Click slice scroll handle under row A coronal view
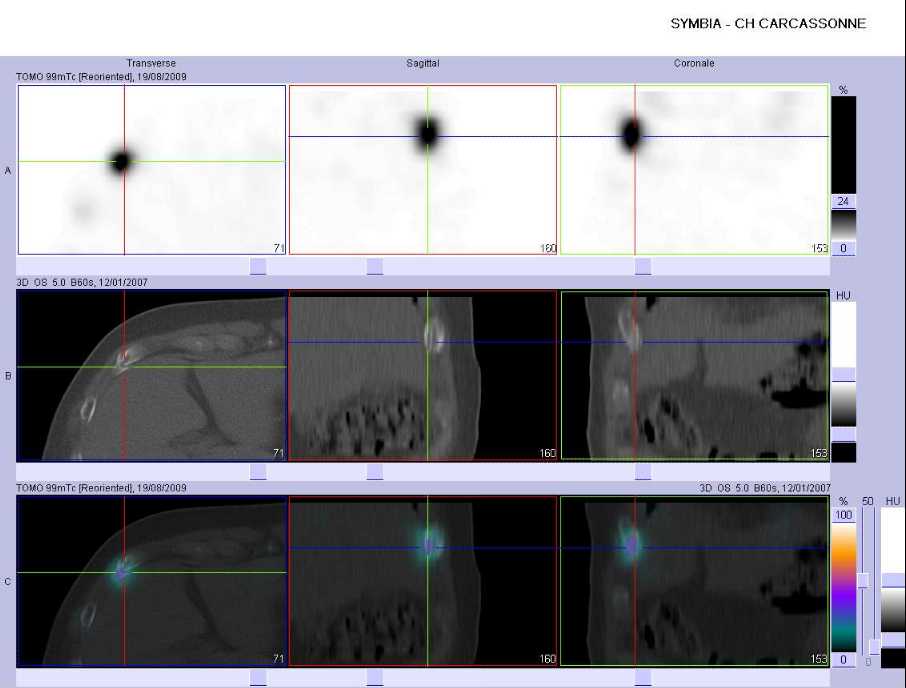 [x=643, y=266]
